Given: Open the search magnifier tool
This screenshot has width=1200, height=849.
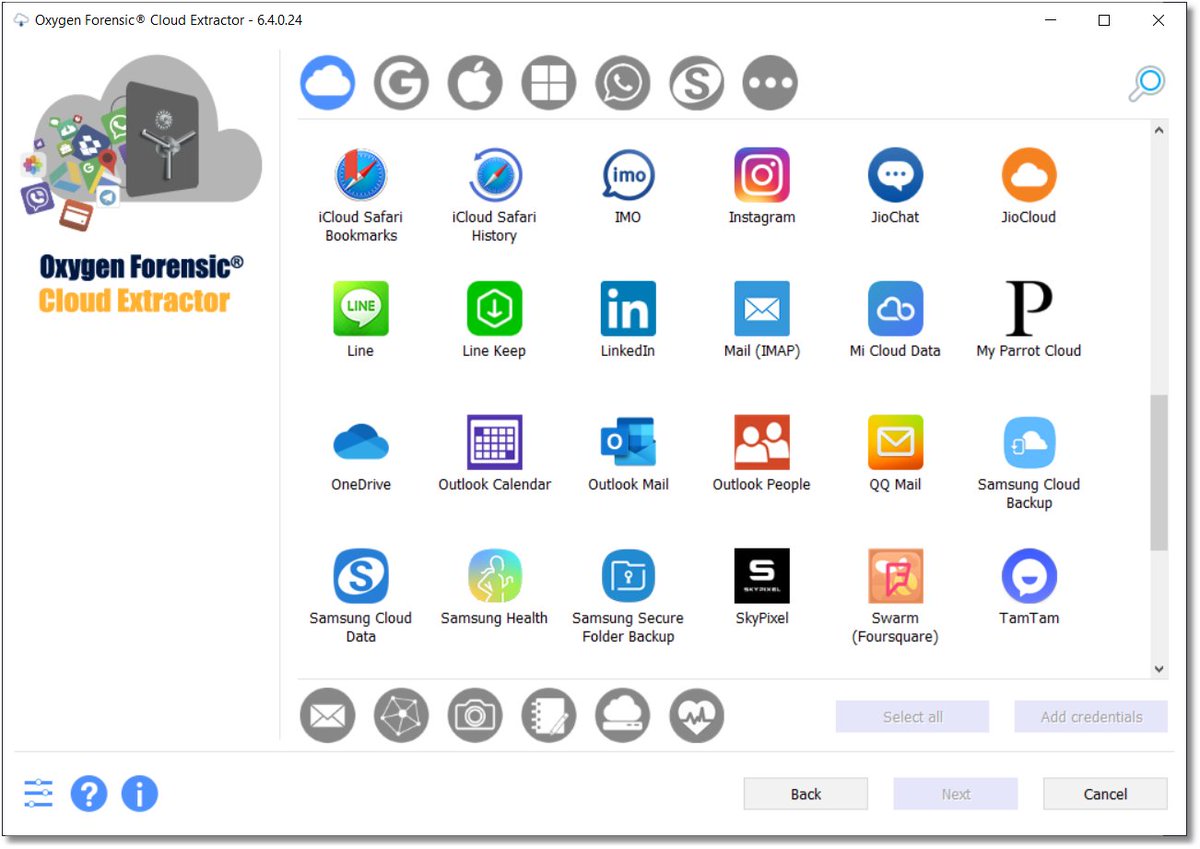Looking at the screenshot, I should pyautogui.click(x=1146, y=85).
